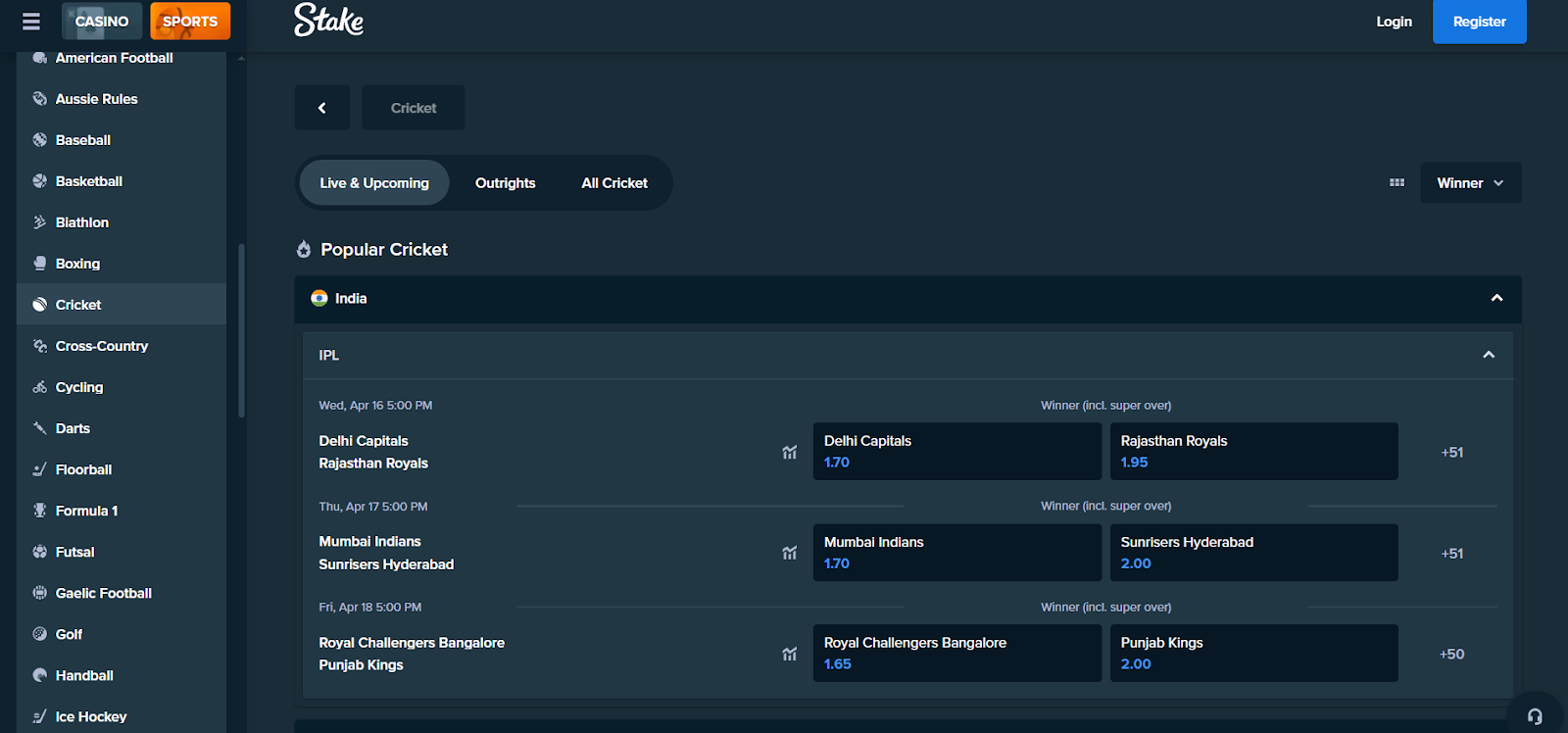The image size is (1568, 733).
Task: Switch to the Live & Upcoming tab
Action: tap(374, 183)
